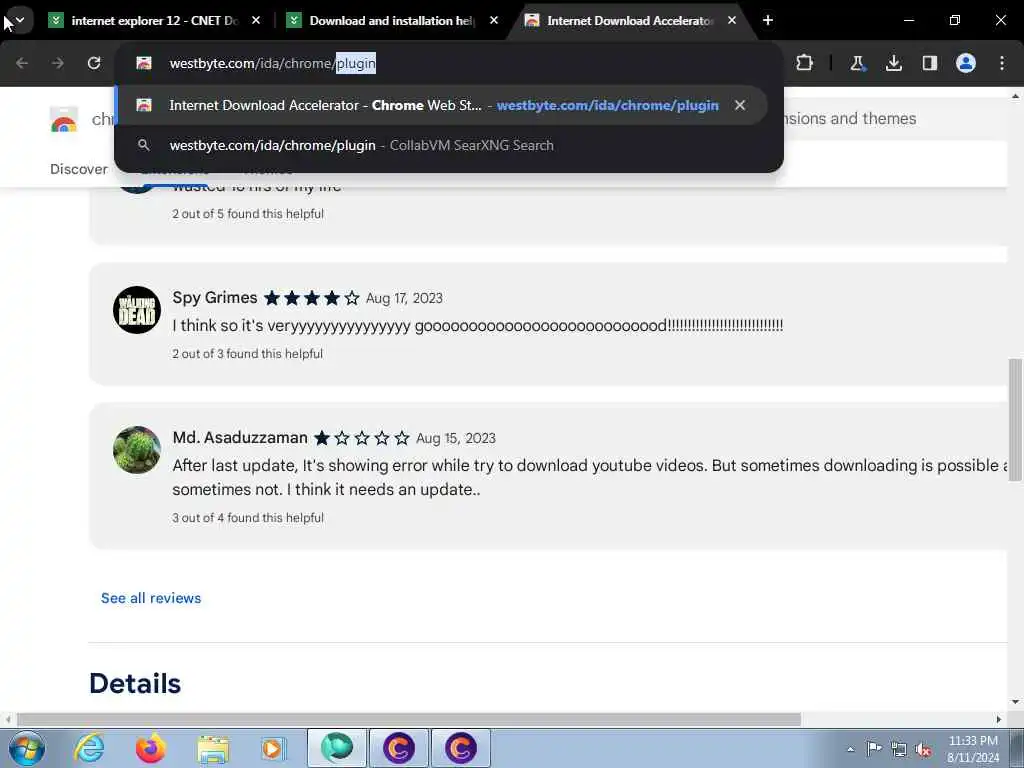This screenshot has width=1024, height=768.
Task: Open Windows Explorer folder icon in taskbar
Action: coord(213,748)
